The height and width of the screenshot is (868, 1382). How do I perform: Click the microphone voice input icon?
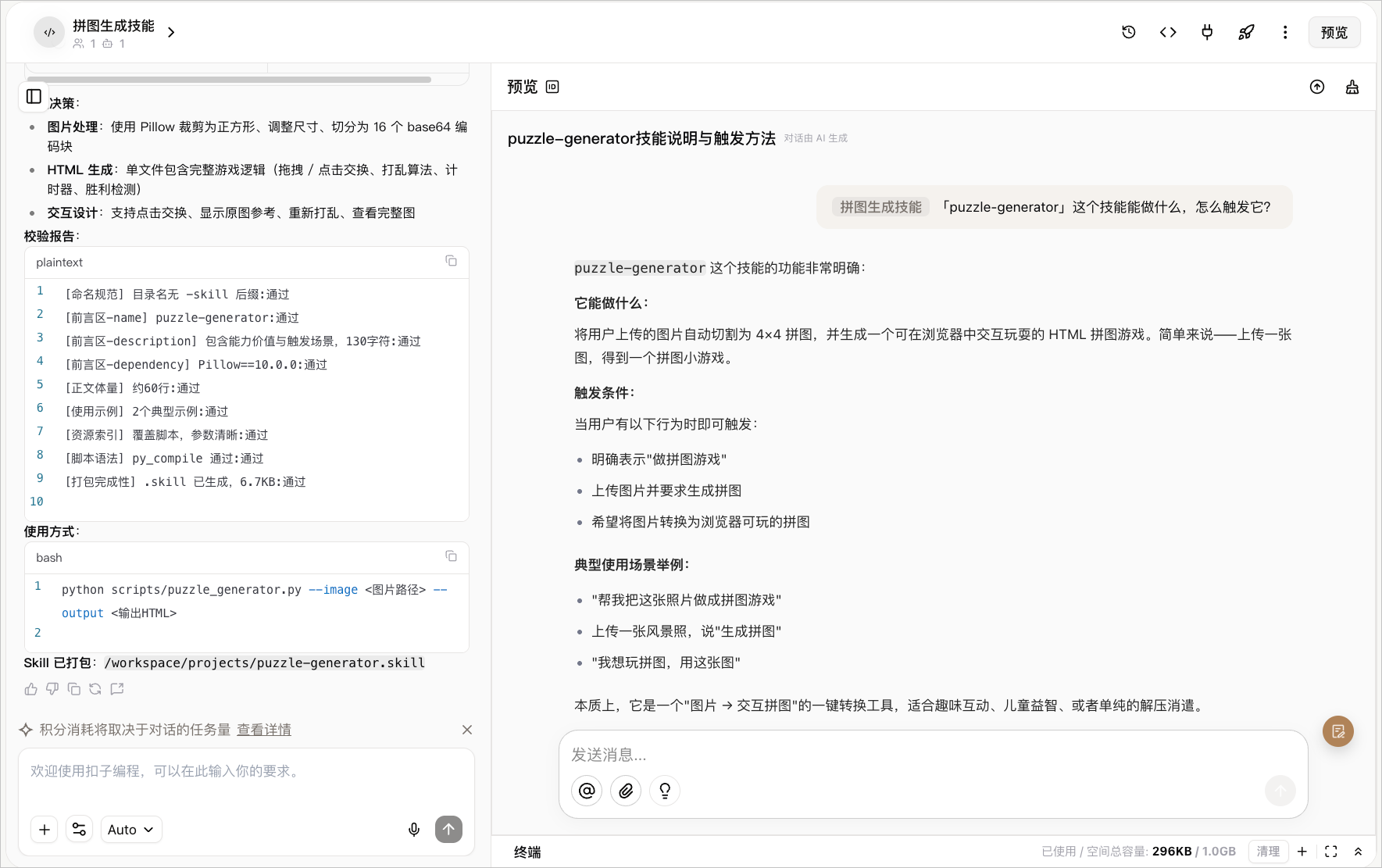click(x=414, y=830)
